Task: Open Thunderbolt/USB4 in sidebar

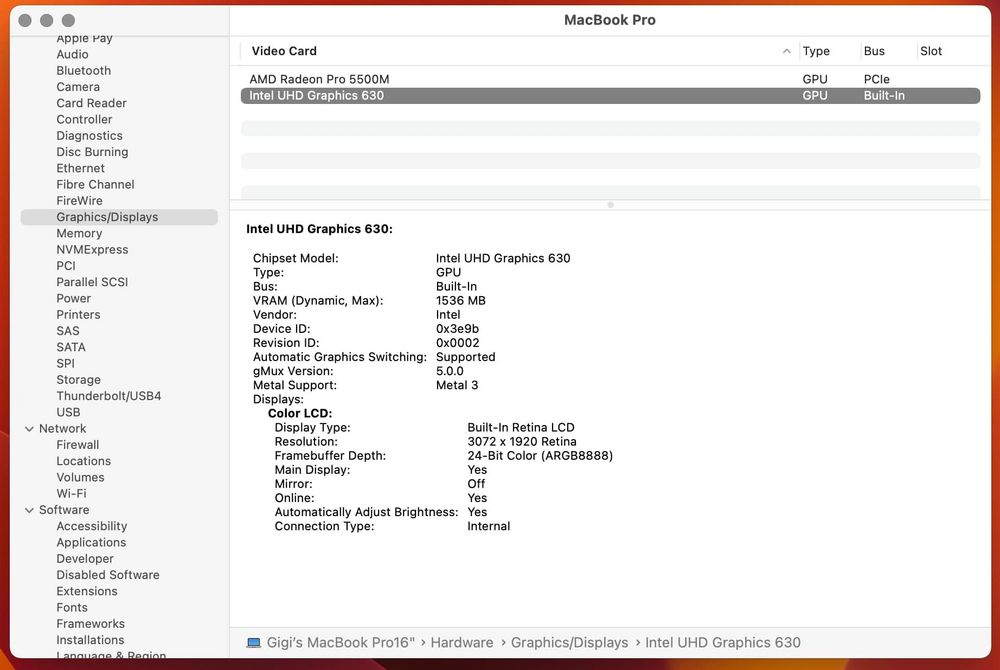Action: click(x=108, y=396)
